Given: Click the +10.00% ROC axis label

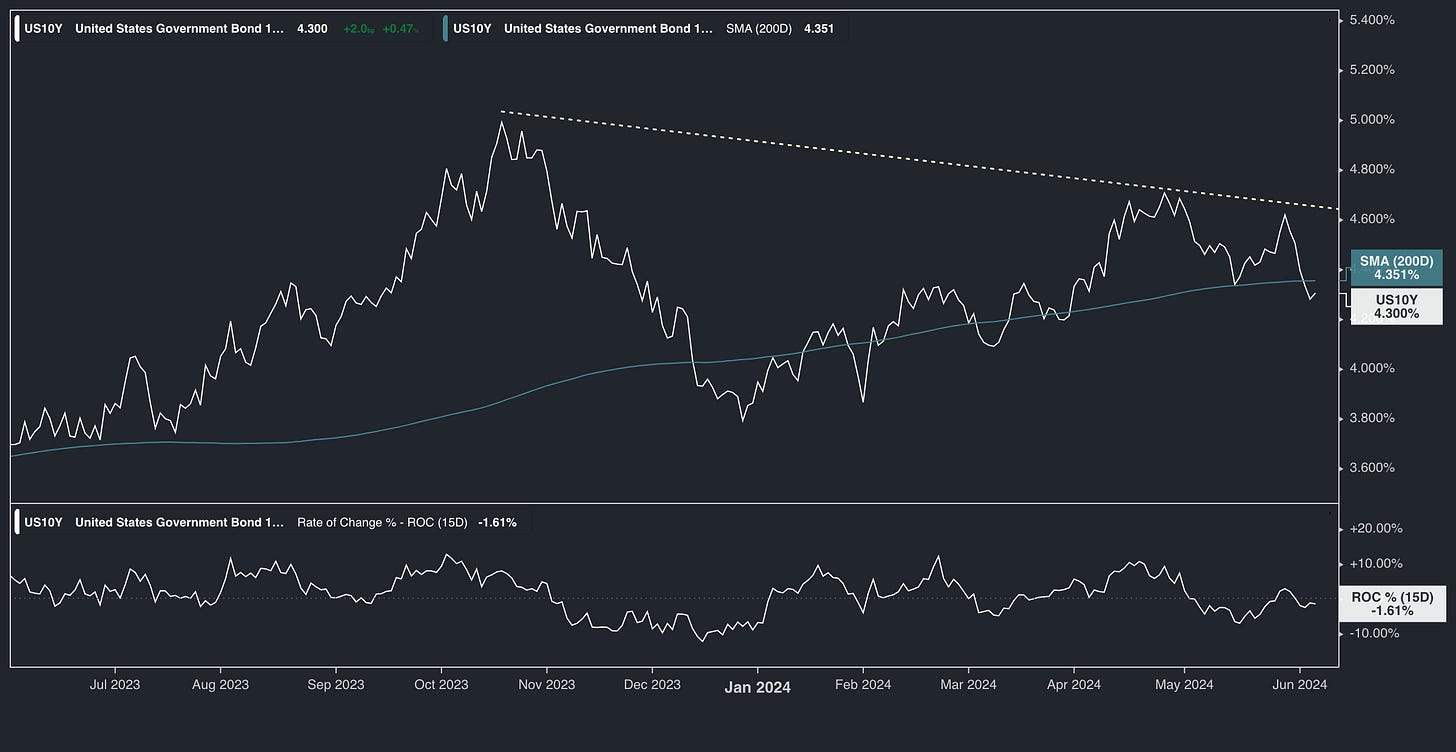Looking at the screenshot, I should pos(1376,563).
